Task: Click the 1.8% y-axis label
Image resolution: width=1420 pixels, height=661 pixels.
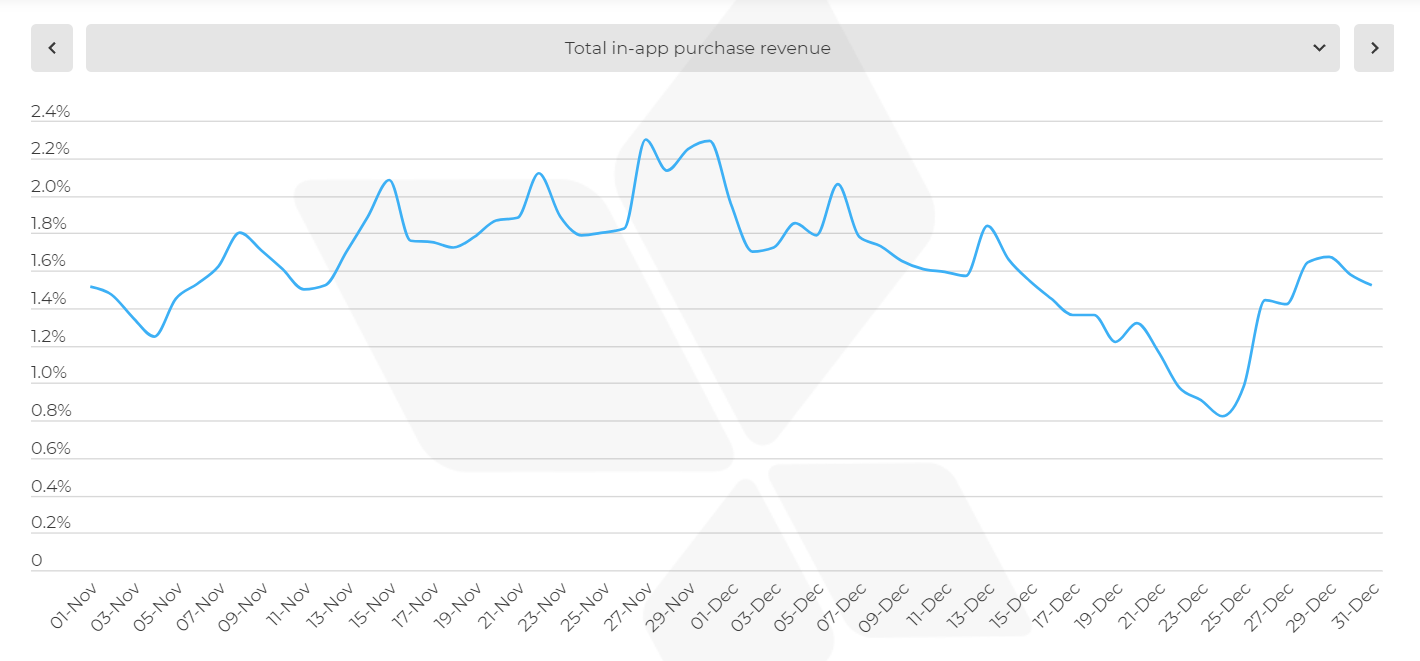Action: (x=51, y=224)
